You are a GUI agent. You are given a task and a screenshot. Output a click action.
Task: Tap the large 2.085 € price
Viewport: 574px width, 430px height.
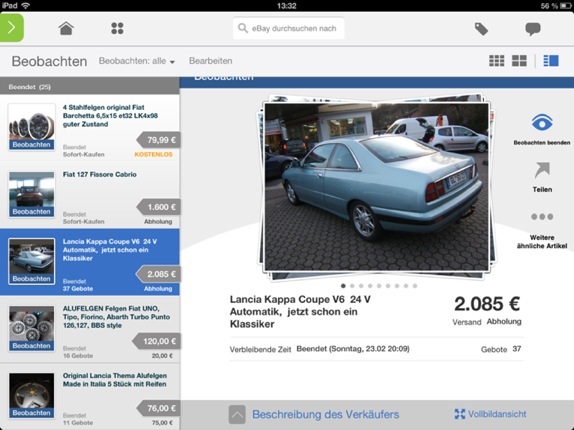point(487,303)
